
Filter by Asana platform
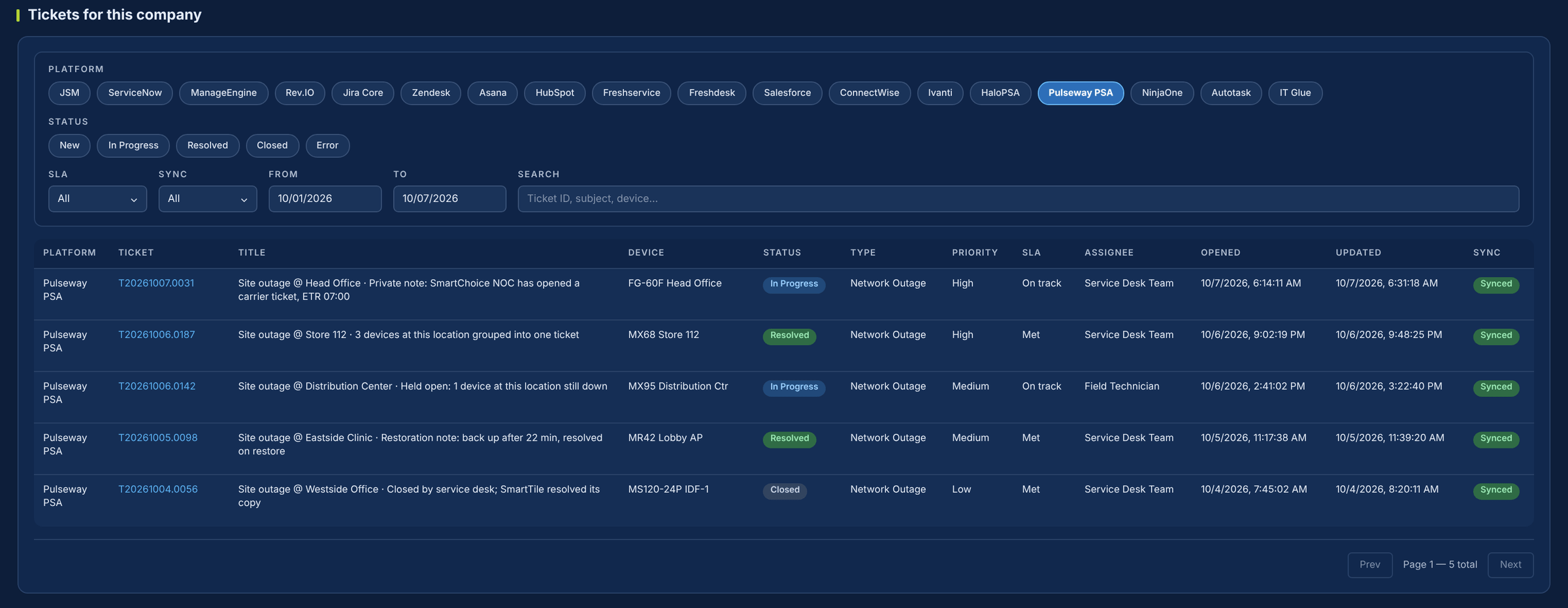(493, 93)
